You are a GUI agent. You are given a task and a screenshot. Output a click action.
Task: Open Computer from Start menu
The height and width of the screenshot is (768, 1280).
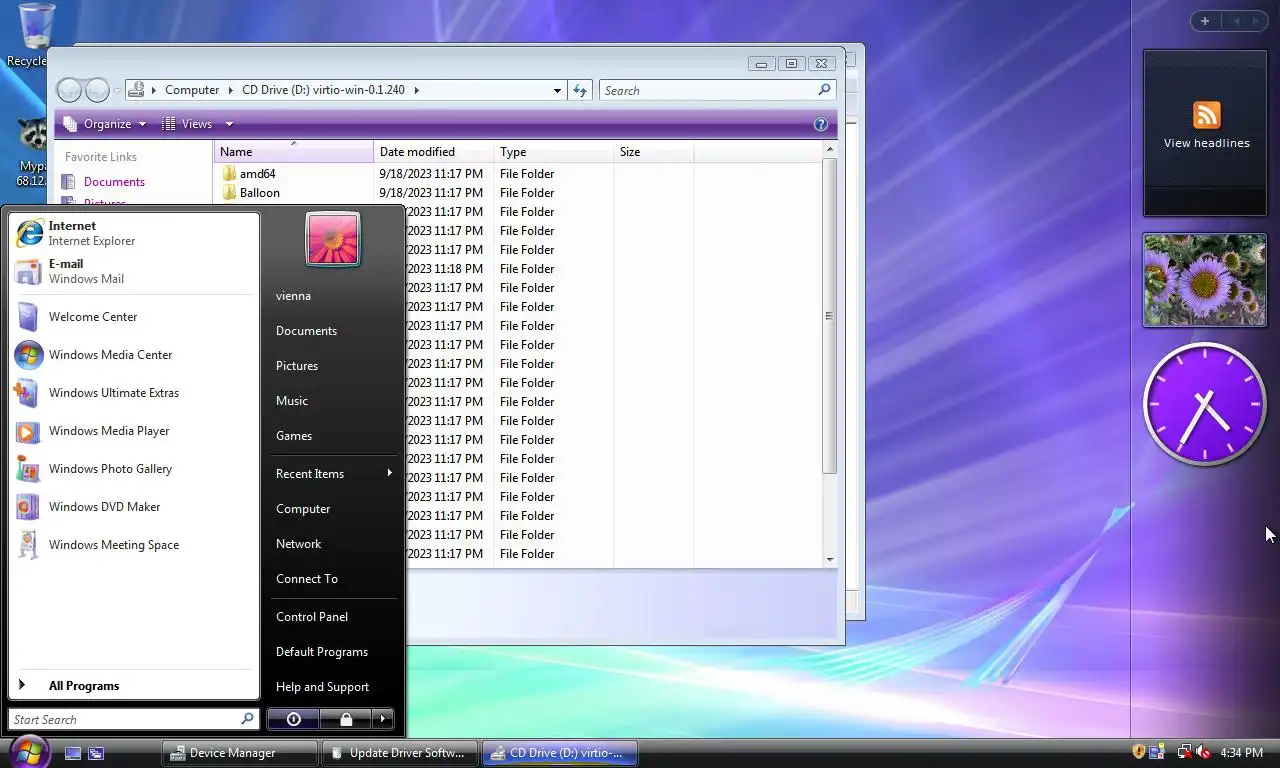(332, 509)
